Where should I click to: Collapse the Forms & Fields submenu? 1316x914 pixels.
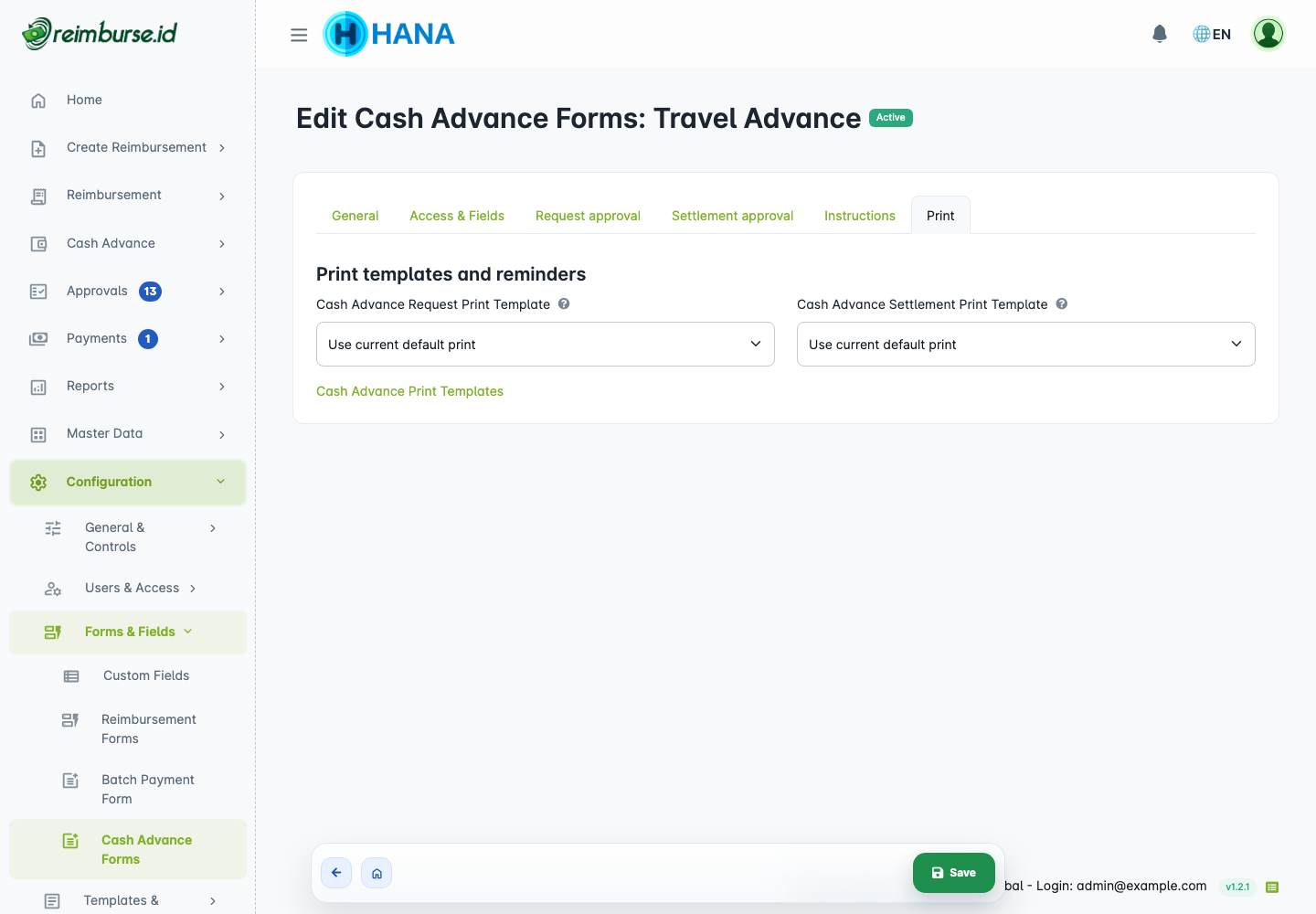188,632
